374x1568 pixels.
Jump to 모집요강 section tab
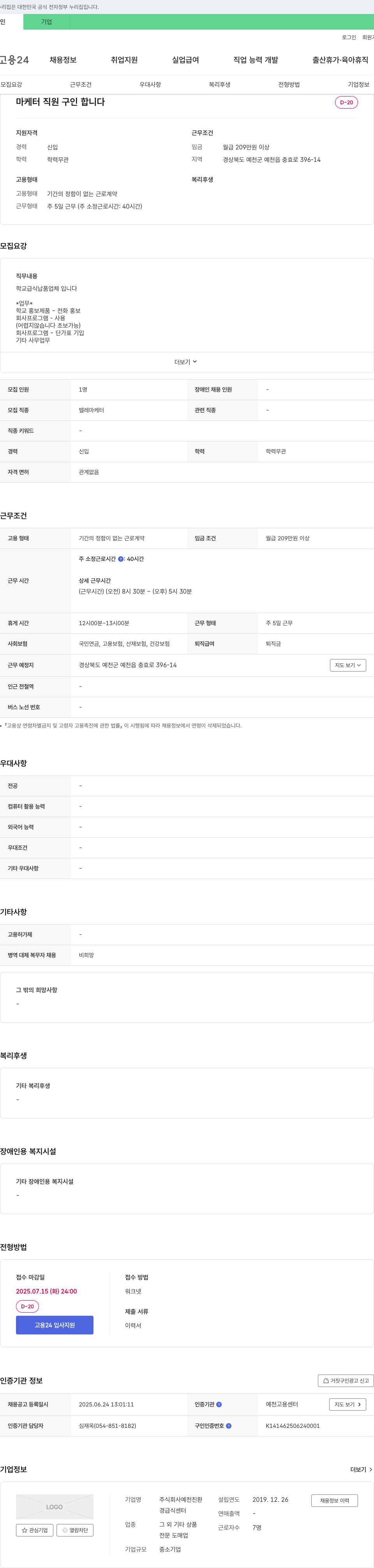click(x=12, y=84)
